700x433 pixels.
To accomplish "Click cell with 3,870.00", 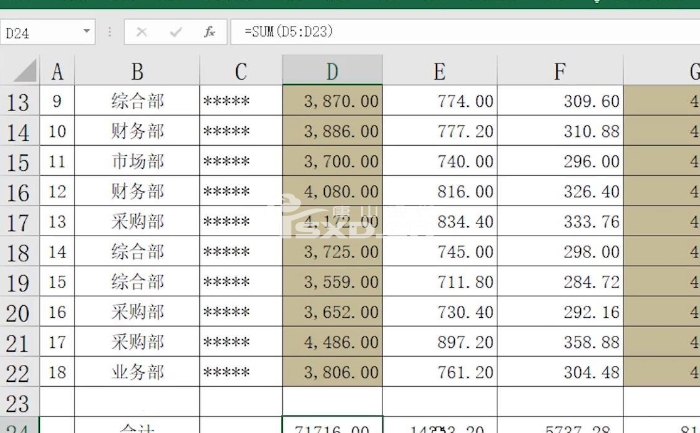I will click(x=333, y=101).
